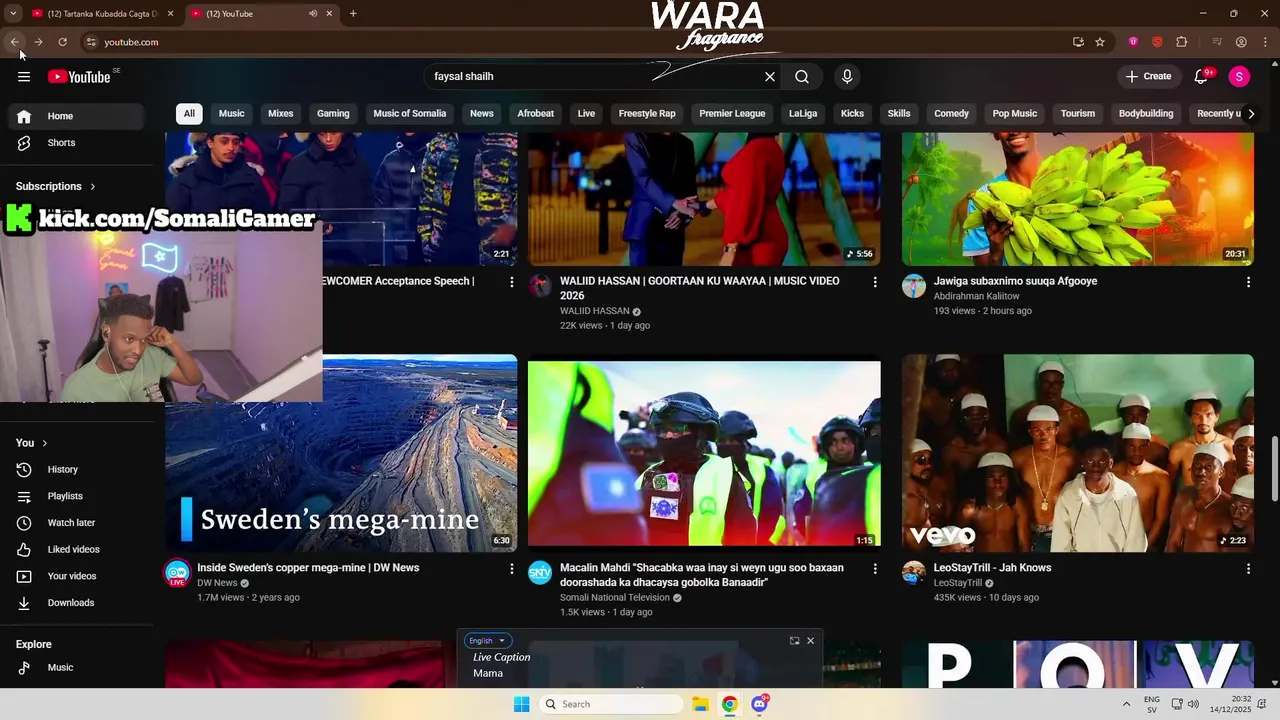The width and height of the screenshot is (1280, 720).
Task: Select the Music filter chip
Action: (232, 114)
